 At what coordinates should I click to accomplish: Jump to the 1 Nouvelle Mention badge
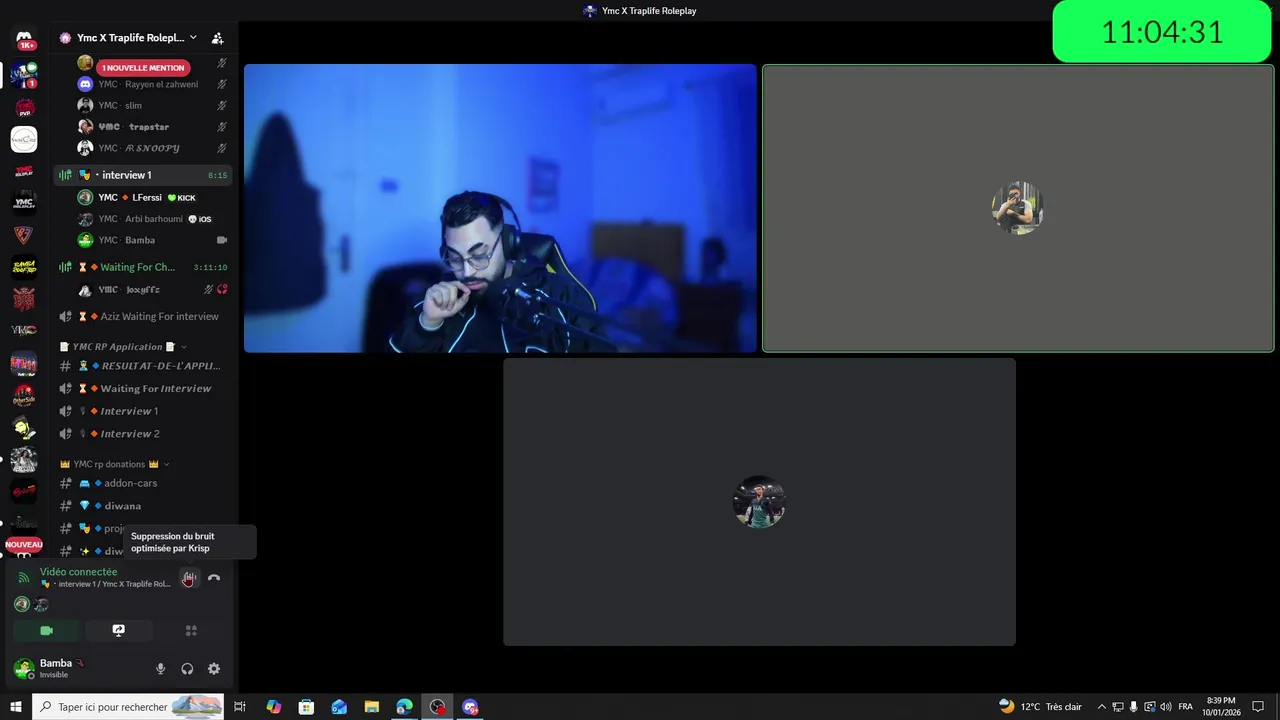click(x=143, y=68)
